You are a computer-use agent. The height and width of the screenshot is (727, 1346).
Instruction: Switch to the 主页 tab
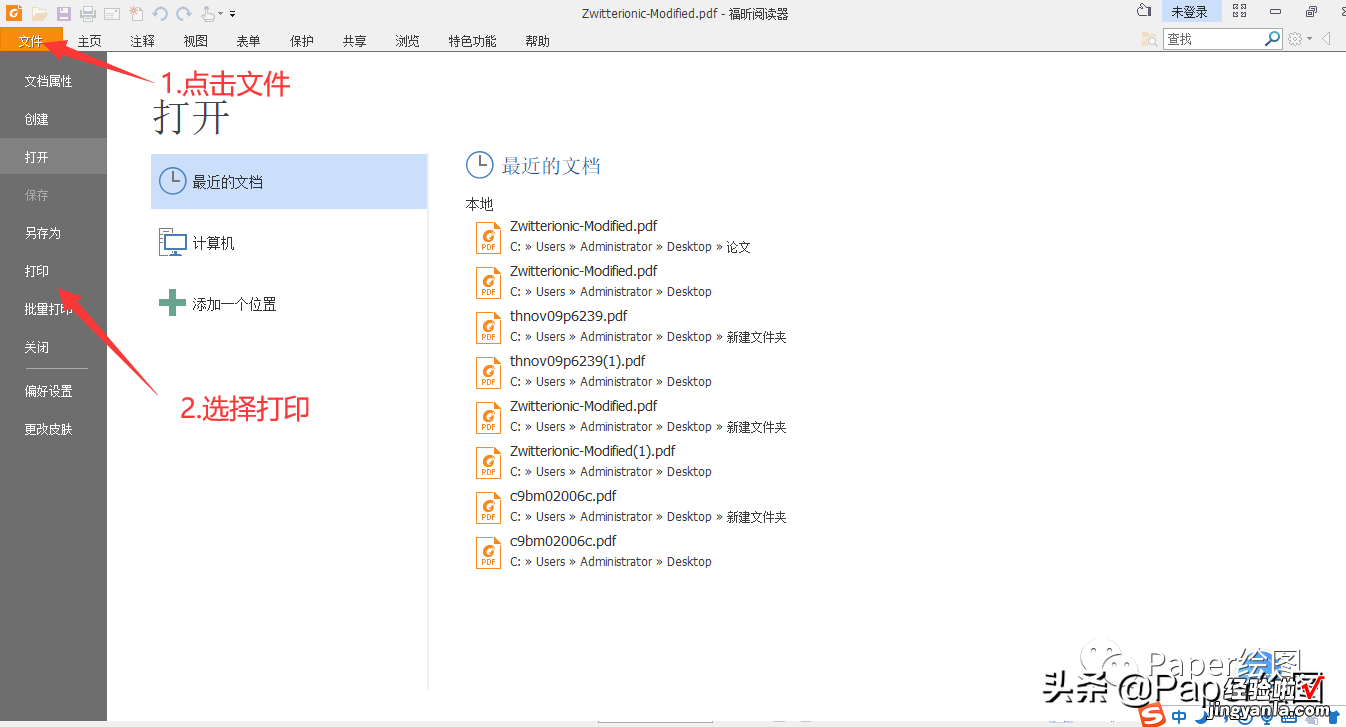pyautogui.click(x=90, y=41)
